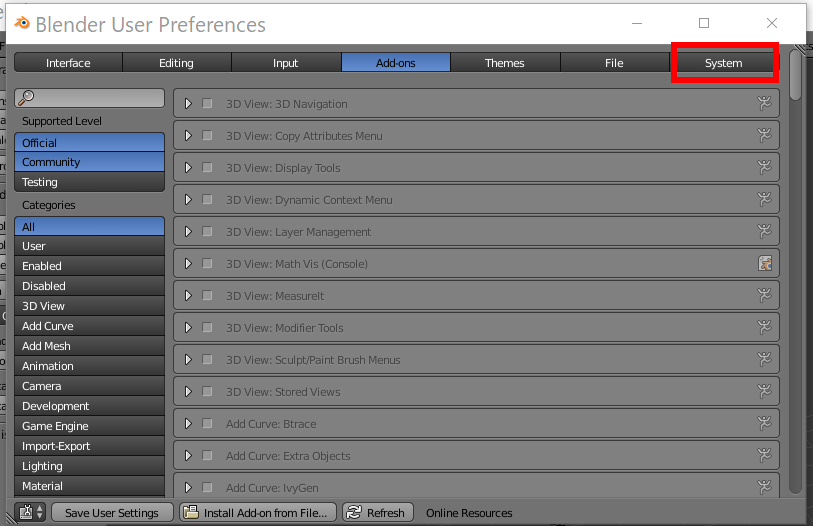This screenshot has width=813, height=526.
Task: Enable the Copy Attributes Menu add-on checkbox
Action: tap(207, 135)
